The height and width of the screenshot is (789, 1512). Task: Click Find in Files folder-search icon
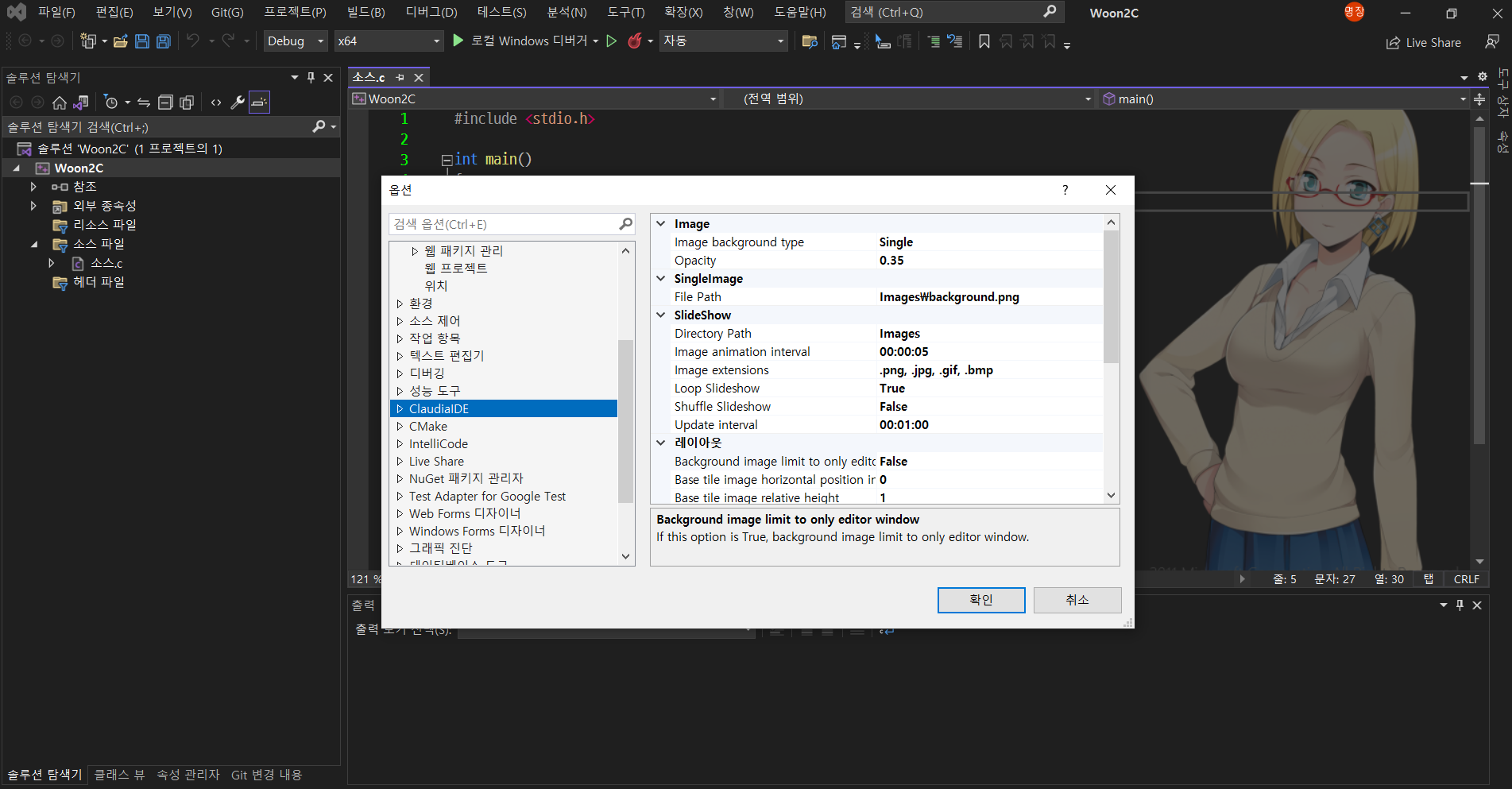(x=810, y=41)
